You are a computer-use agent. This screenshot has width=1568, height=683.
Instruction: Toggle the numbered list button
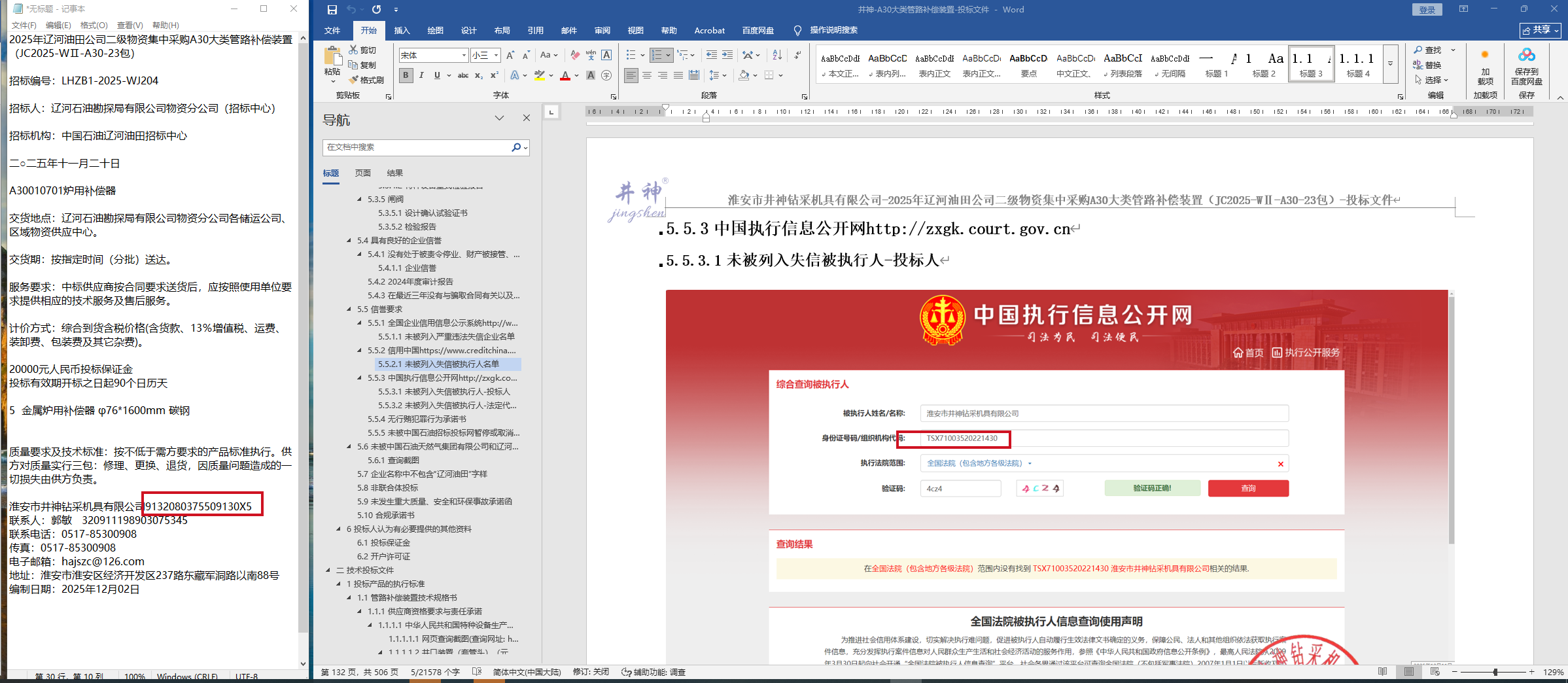(657, 56)
